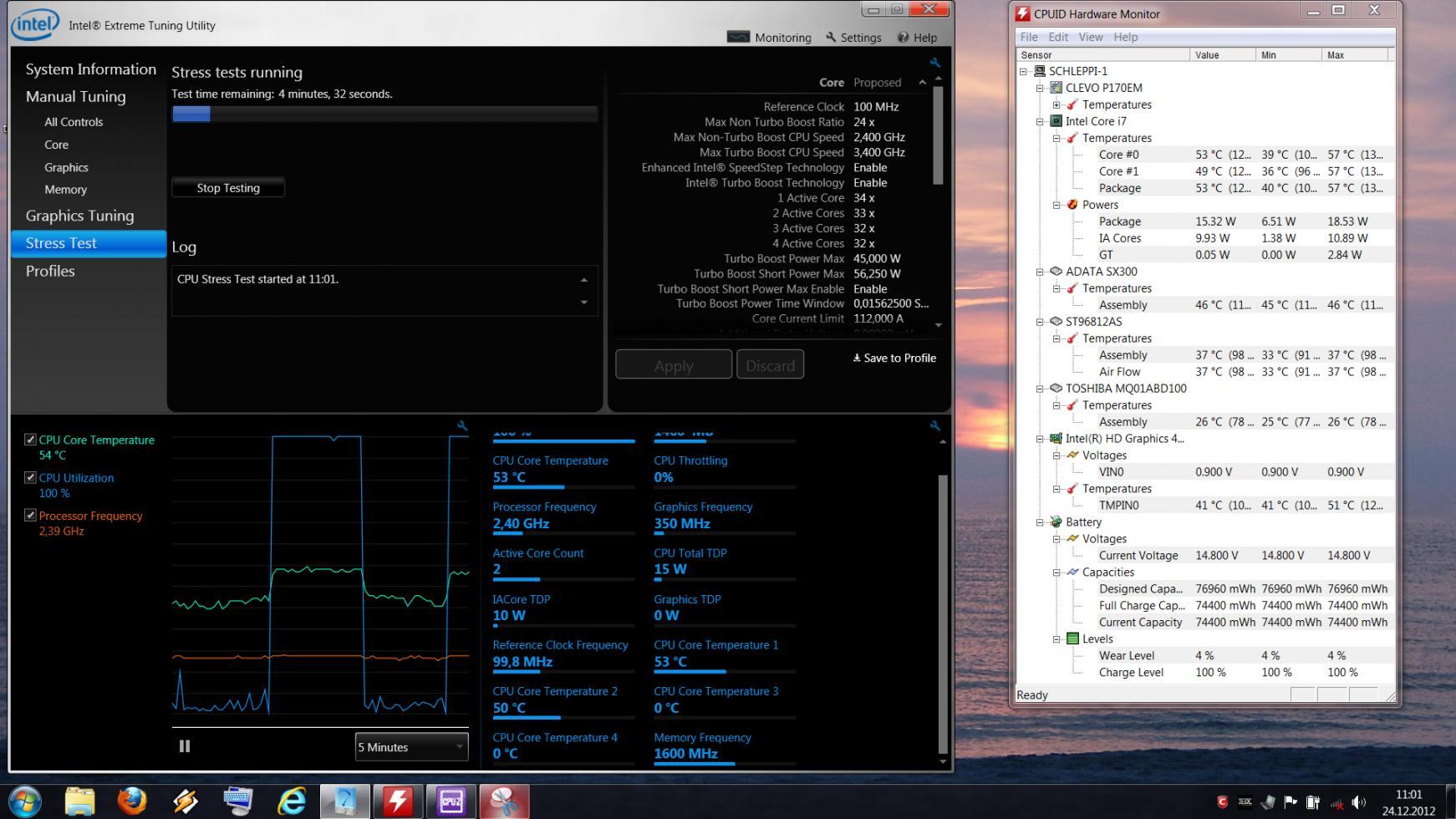1456x819 pixels.
Task: Open the View menu in Hardware Monitor
Action: pyautogui.click(x=1091, y=37)
